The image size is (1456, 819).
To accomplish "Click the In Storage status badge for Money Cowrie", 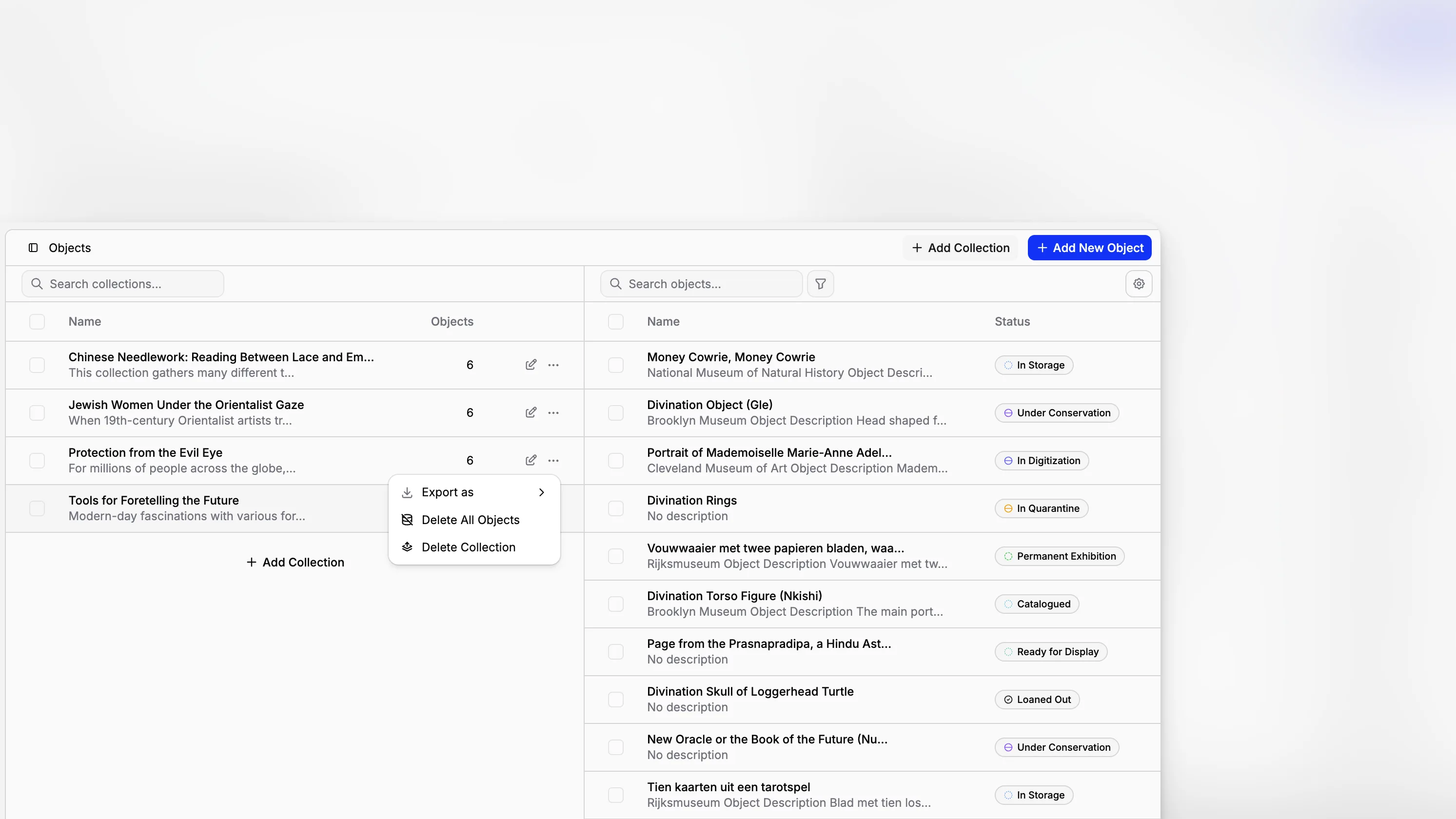I will click(x=1034, y=365).
